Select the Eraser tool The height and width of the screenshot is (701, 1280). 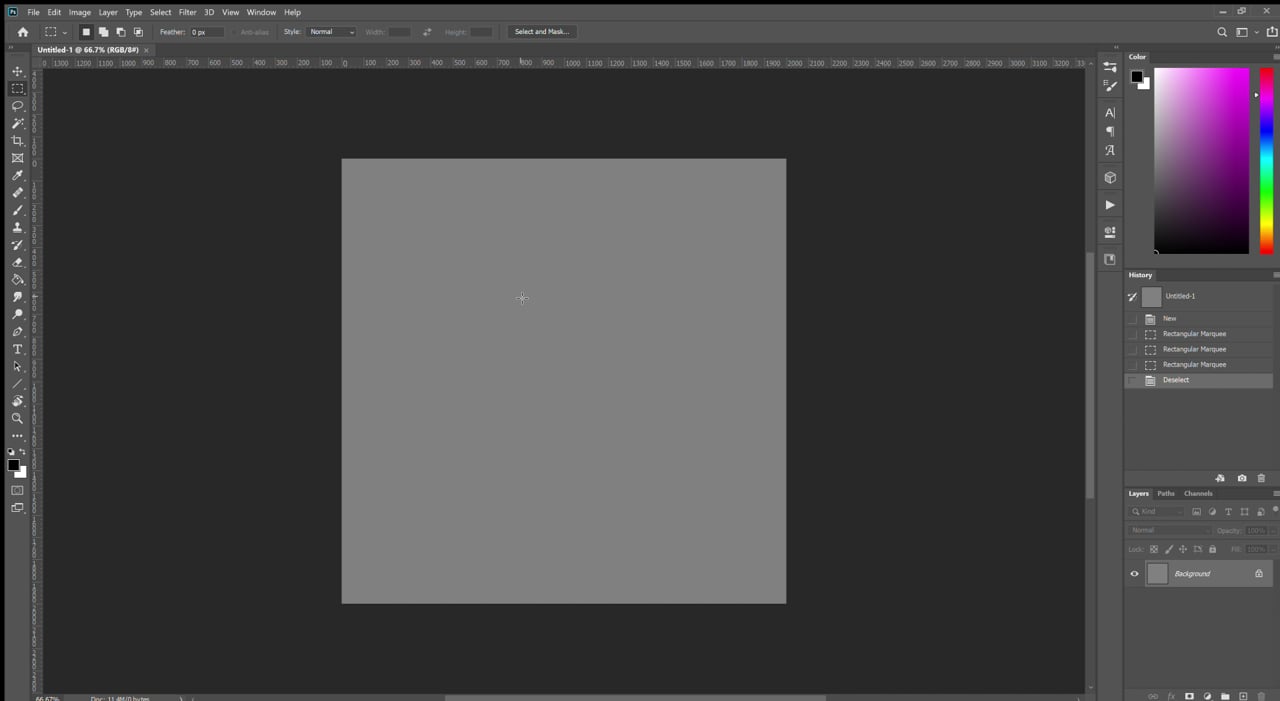[x=17, y=262]
